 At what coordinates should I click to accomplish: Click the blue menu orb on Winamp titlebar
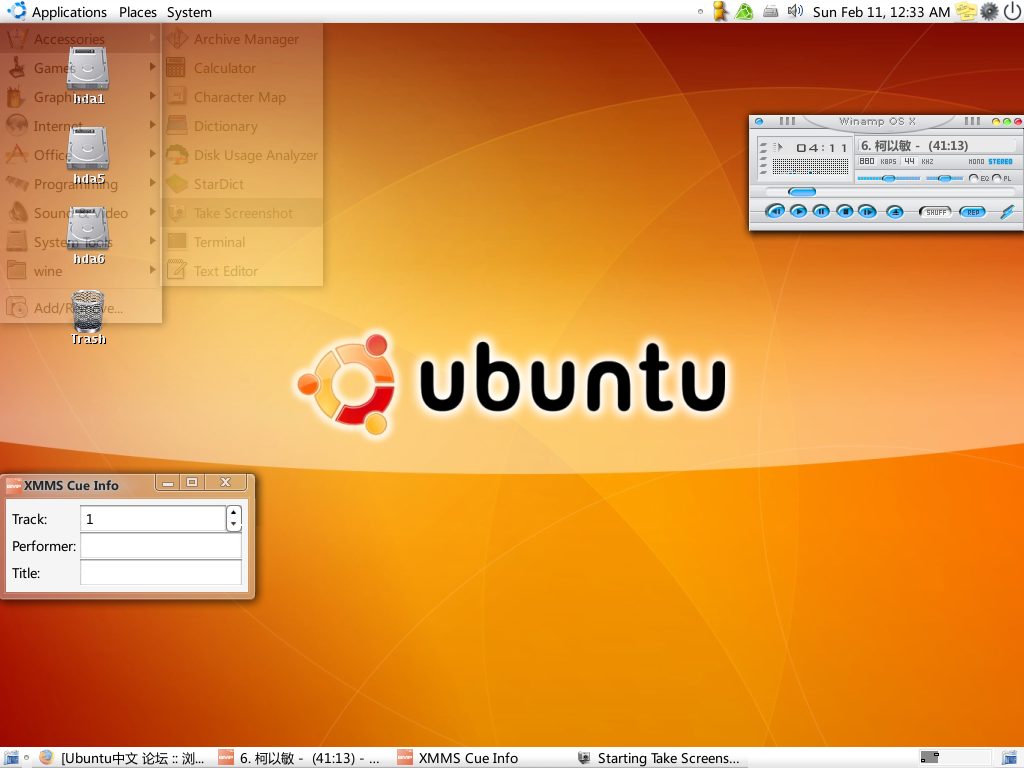click(759, 121)
